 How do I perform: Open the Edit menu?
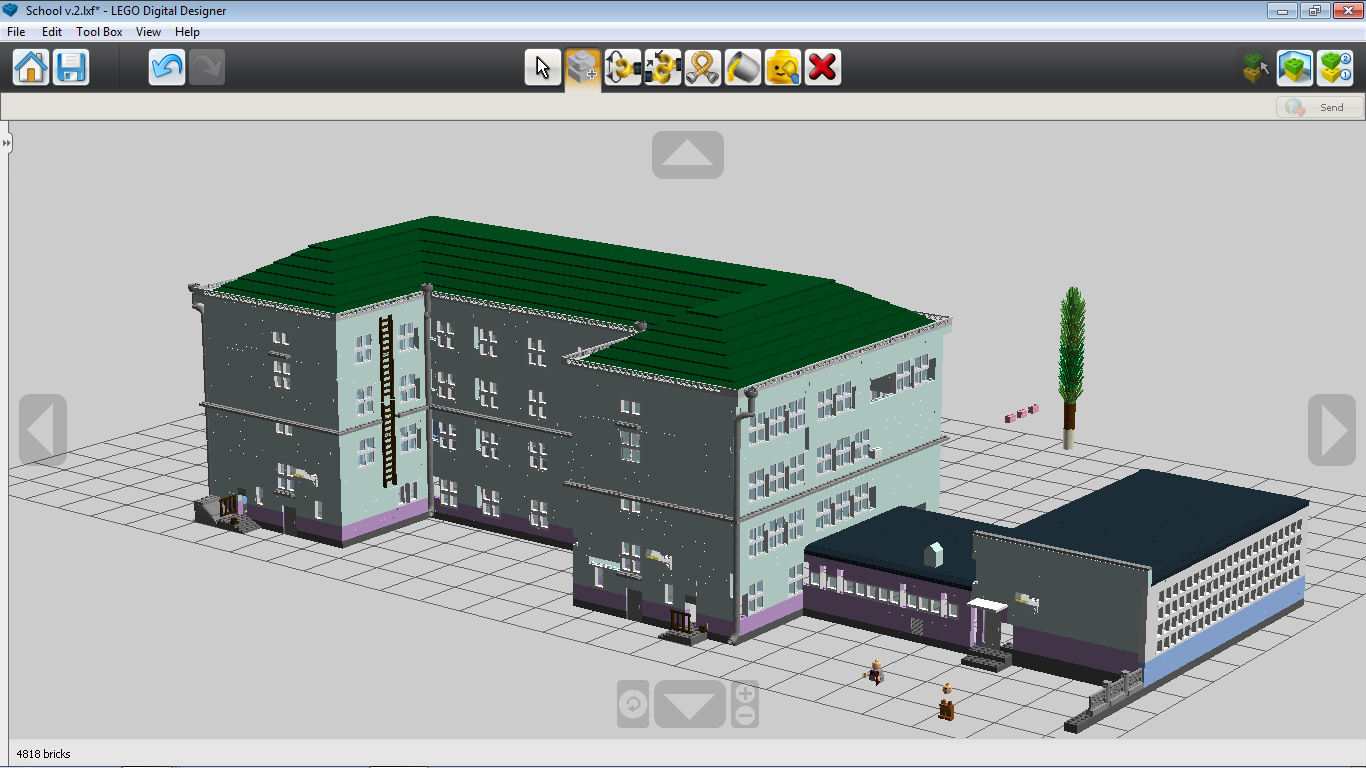pos(52,32)
